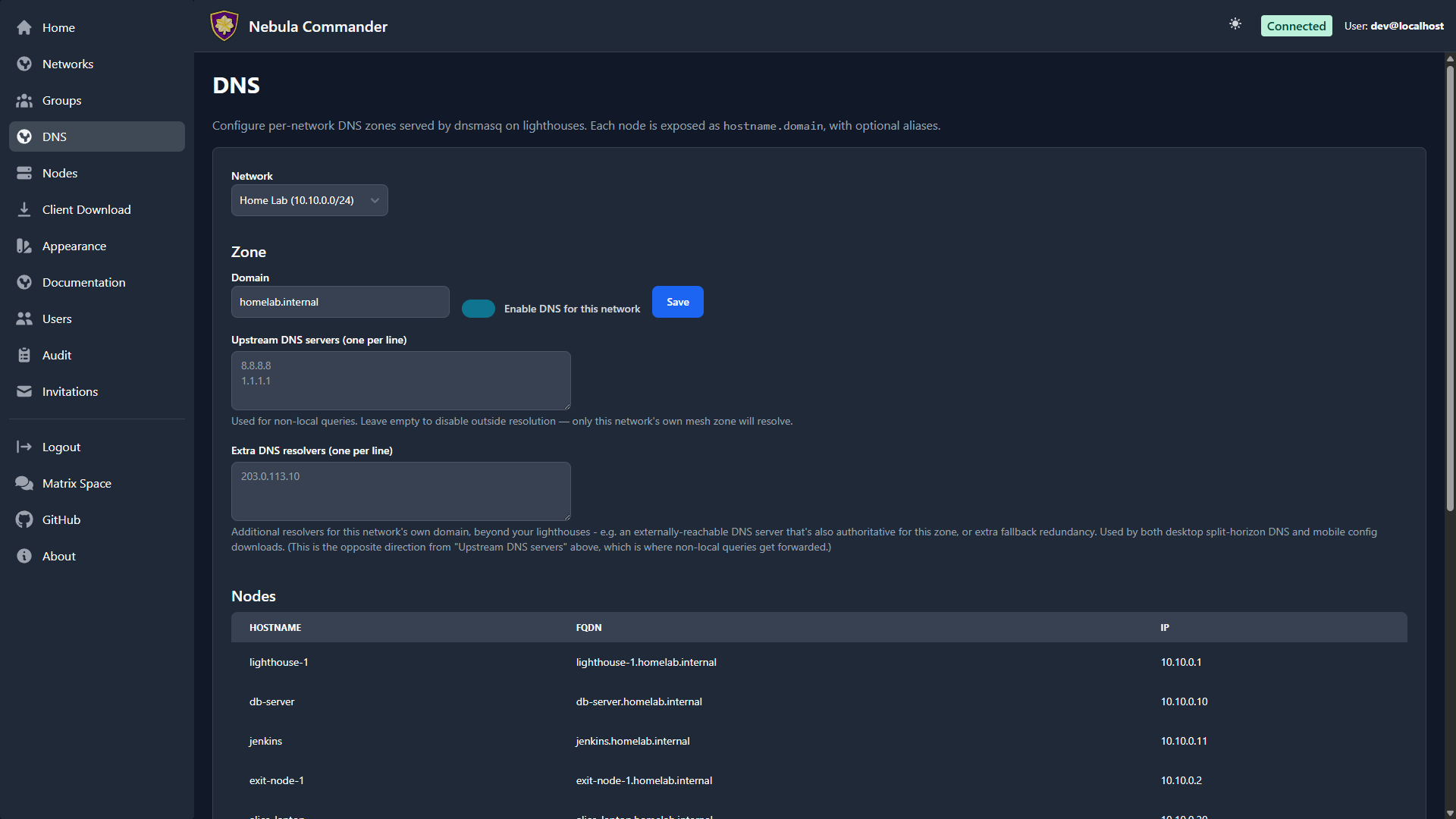Open Groups in the sidebar

point(97,100)
